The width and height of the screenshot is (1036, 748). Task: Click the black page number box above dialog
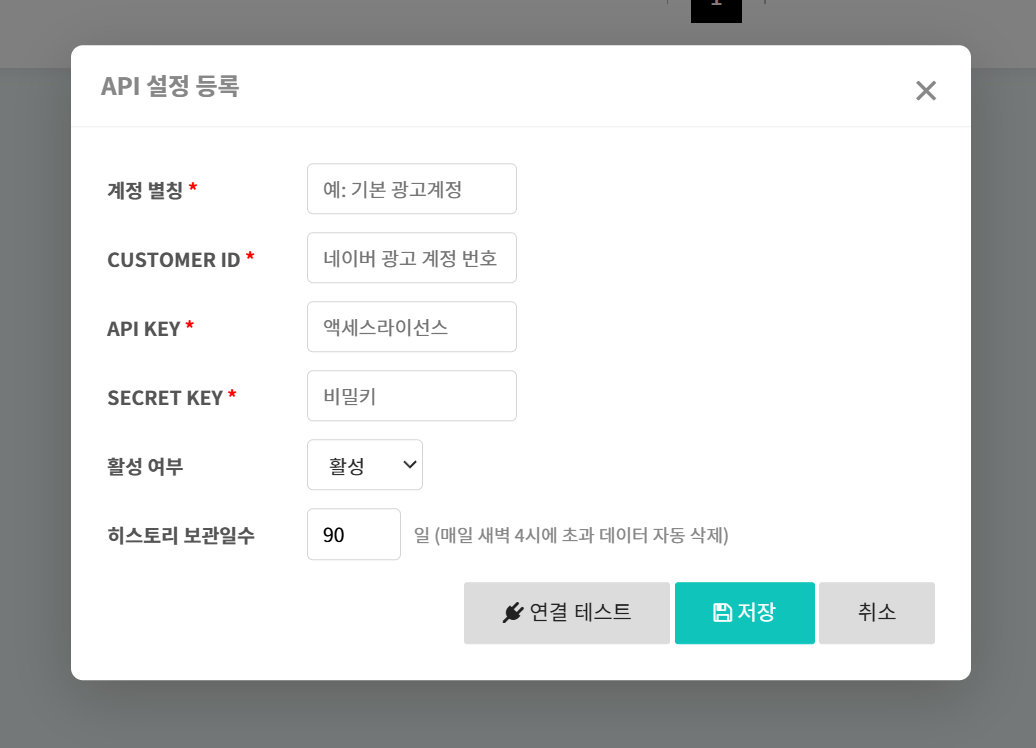point(716,8)
